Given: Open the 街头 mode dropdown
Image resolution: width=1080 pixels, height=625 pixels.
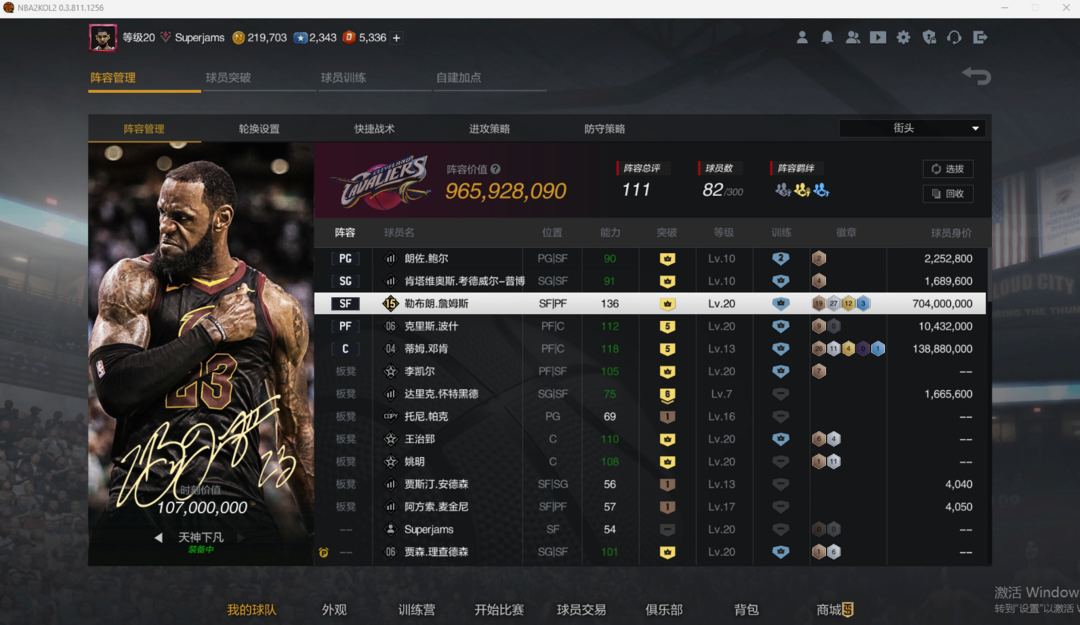Looking at the screenshot, I should point(911,128).
